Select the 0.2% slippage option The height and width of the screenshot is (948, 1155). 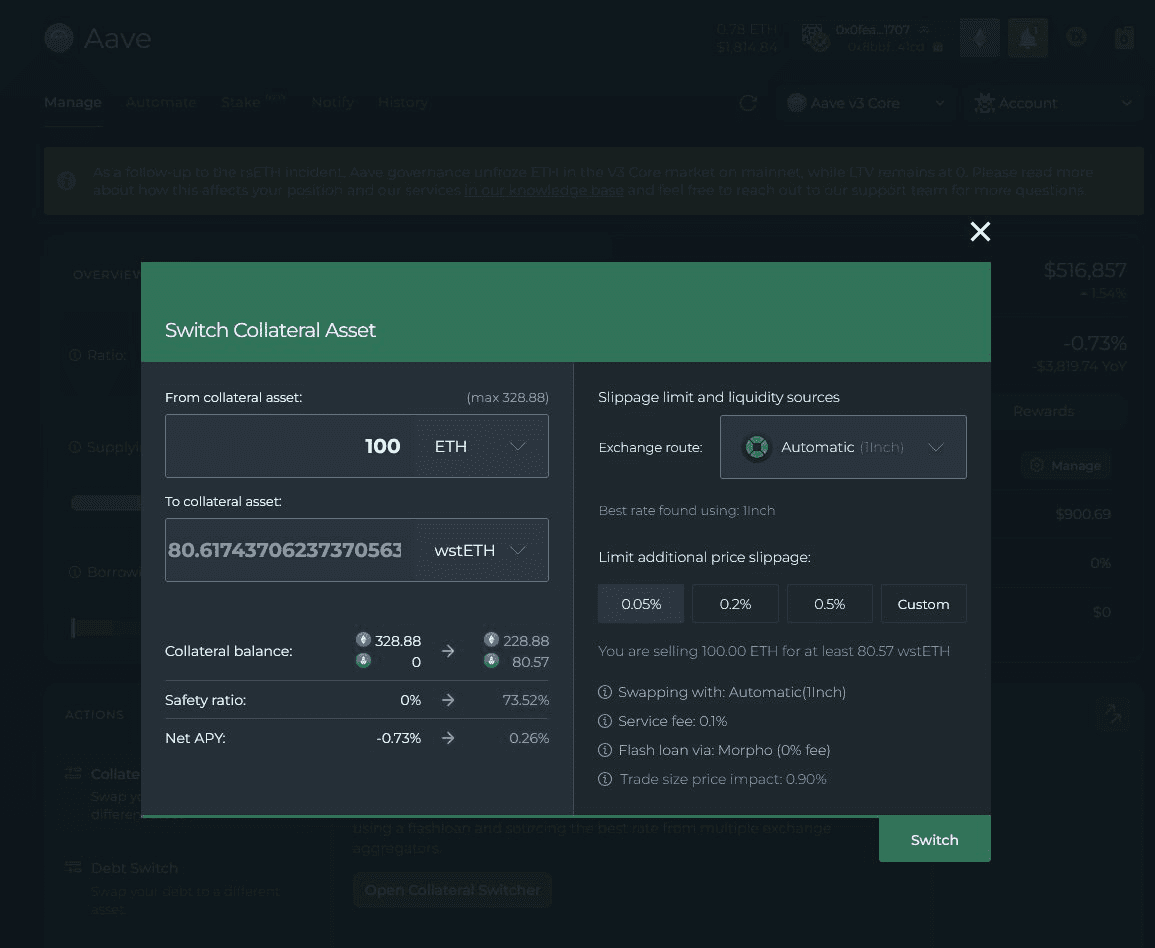pos(735,604)
